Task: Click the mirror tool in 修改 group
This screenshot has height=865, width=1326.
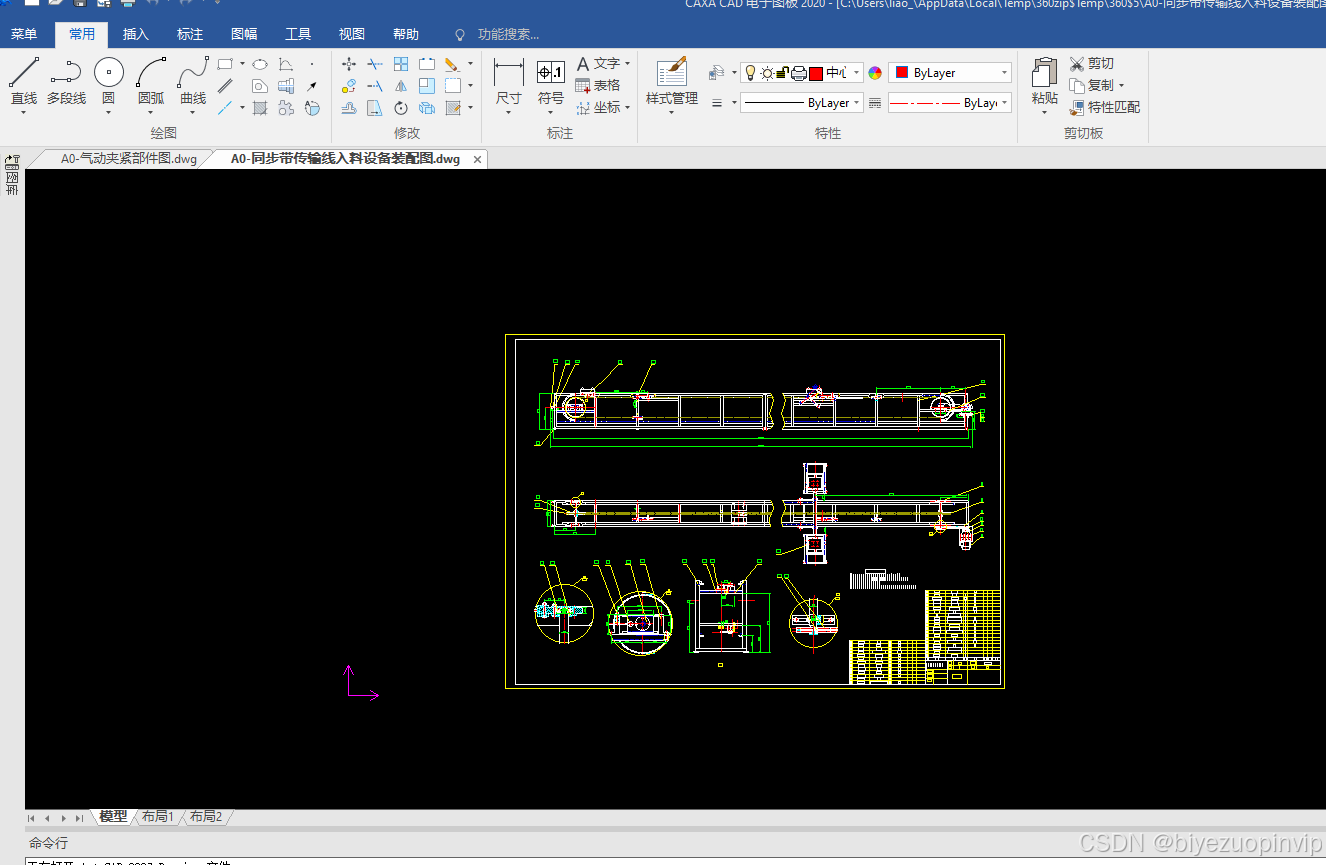Action: 401,86
